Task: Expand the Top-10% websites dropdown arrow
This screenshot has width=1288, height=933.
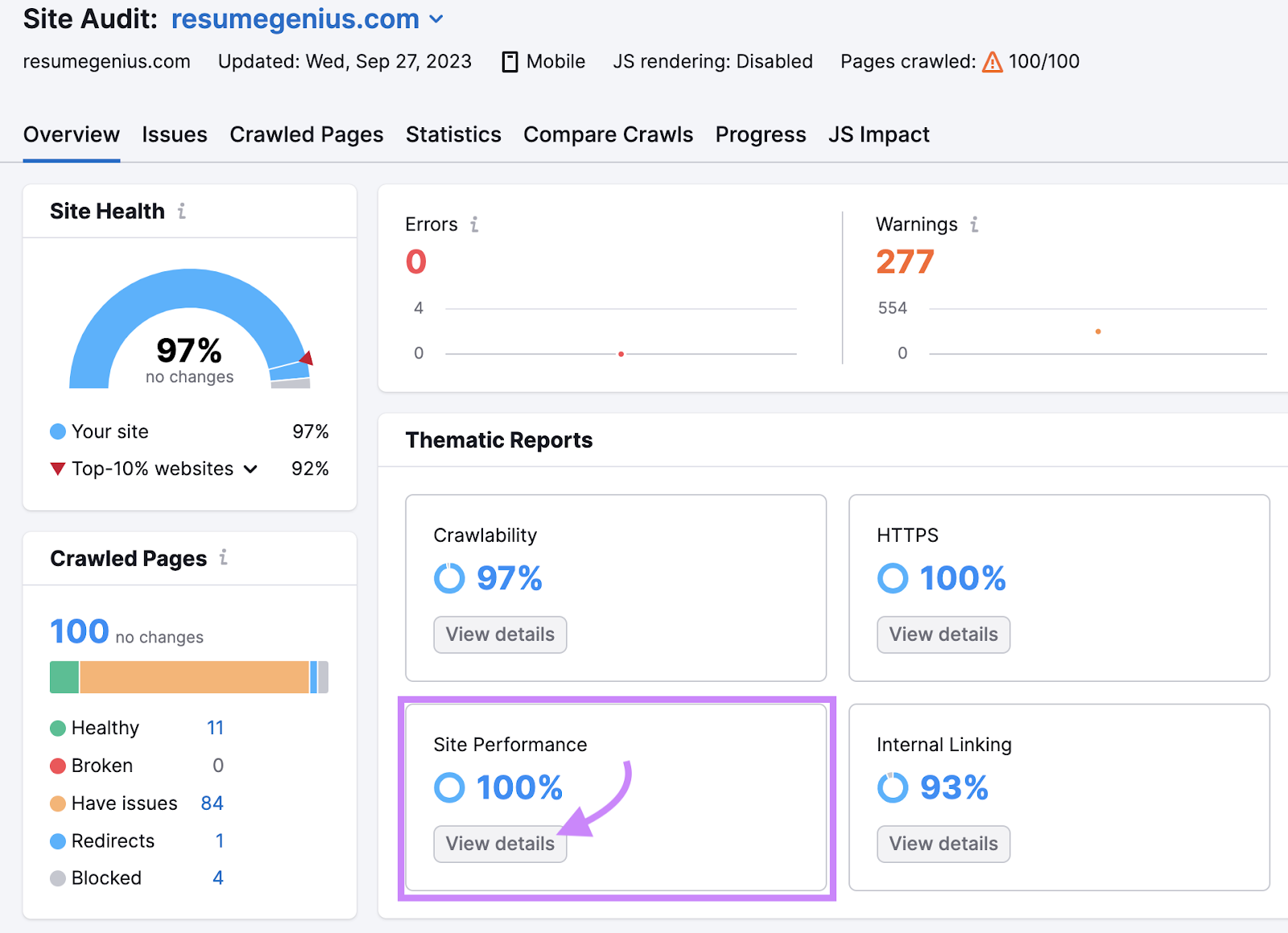Action: (250, 469)
